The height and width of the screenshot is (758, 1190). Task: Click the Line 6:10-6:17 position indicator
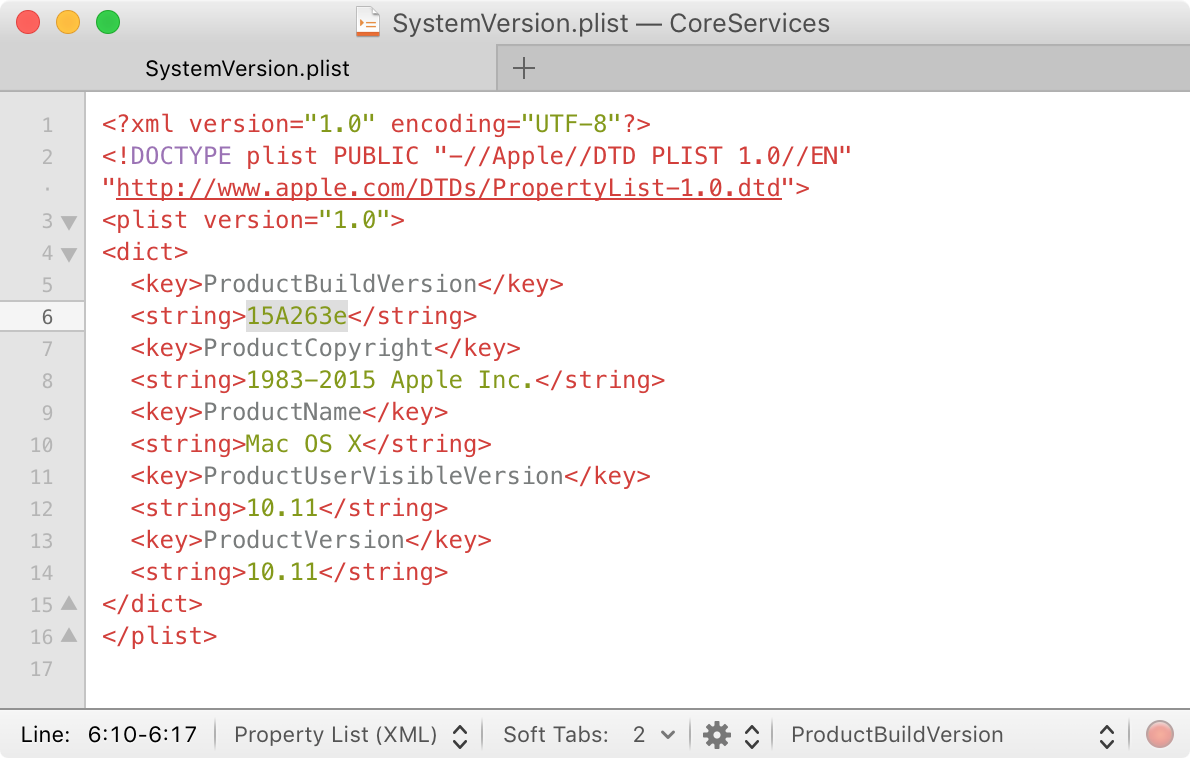(x=109, y=734)
